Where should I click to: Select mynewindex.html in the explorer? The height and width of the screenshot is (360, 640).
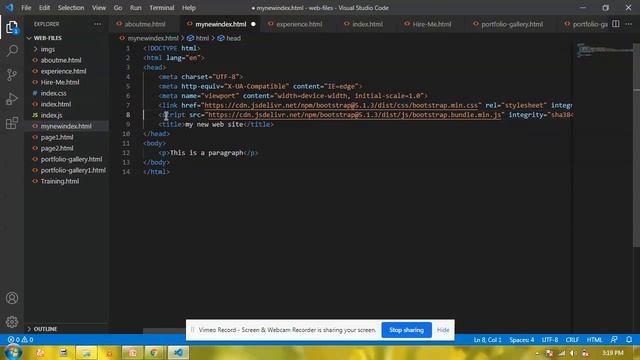coord(66,127)
